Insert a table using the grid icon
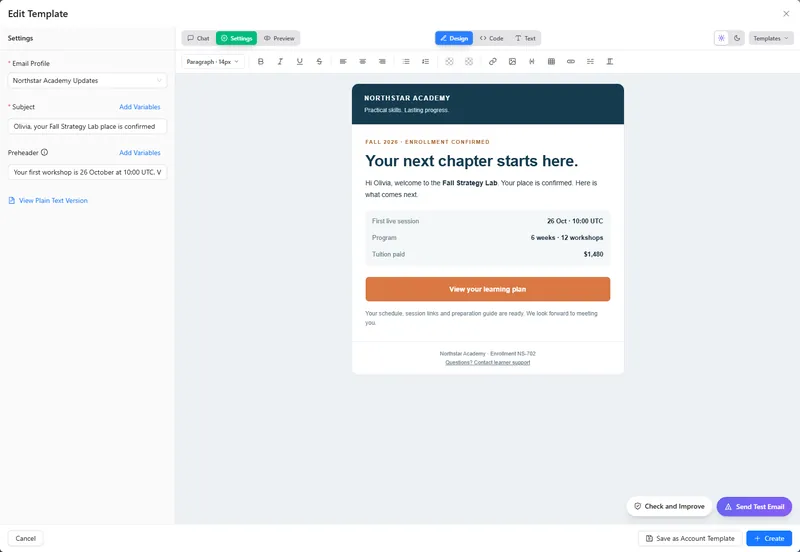The image size is (800, 552). point(552,62)
